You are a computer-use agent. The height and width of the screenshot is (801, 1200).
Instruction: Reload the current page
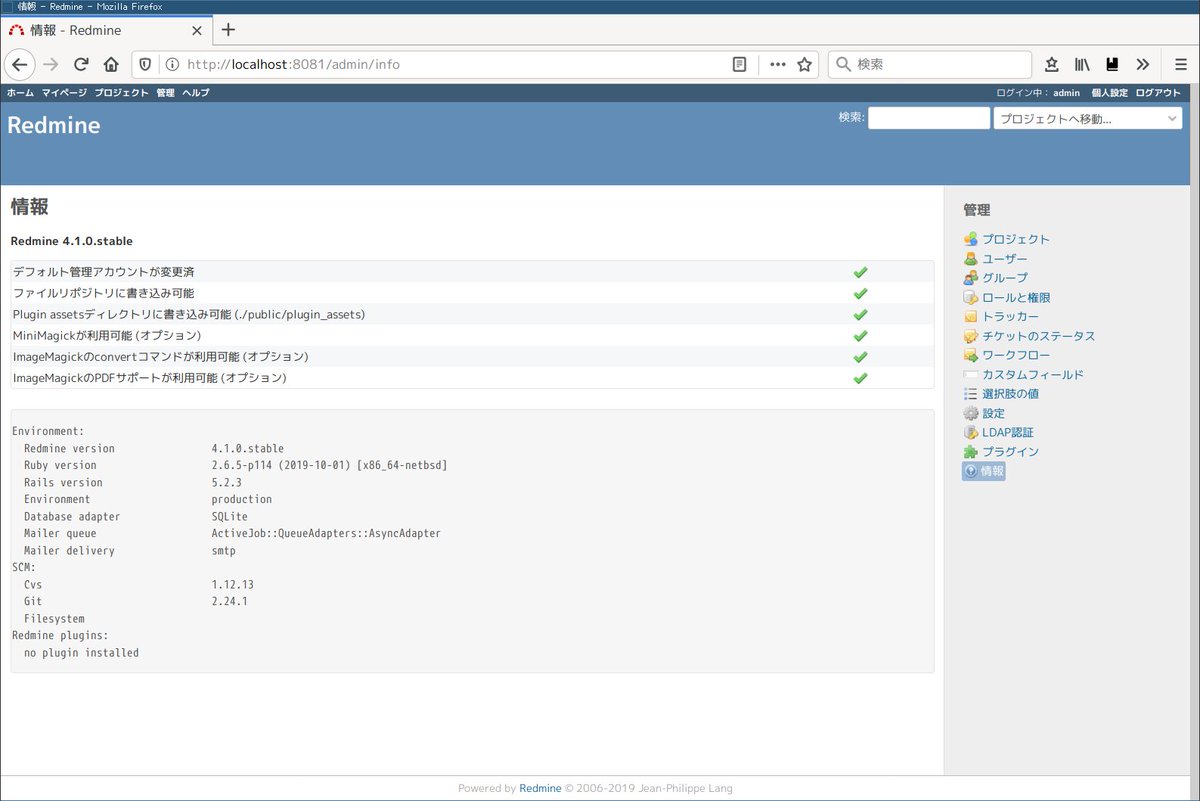click(82, 64)
